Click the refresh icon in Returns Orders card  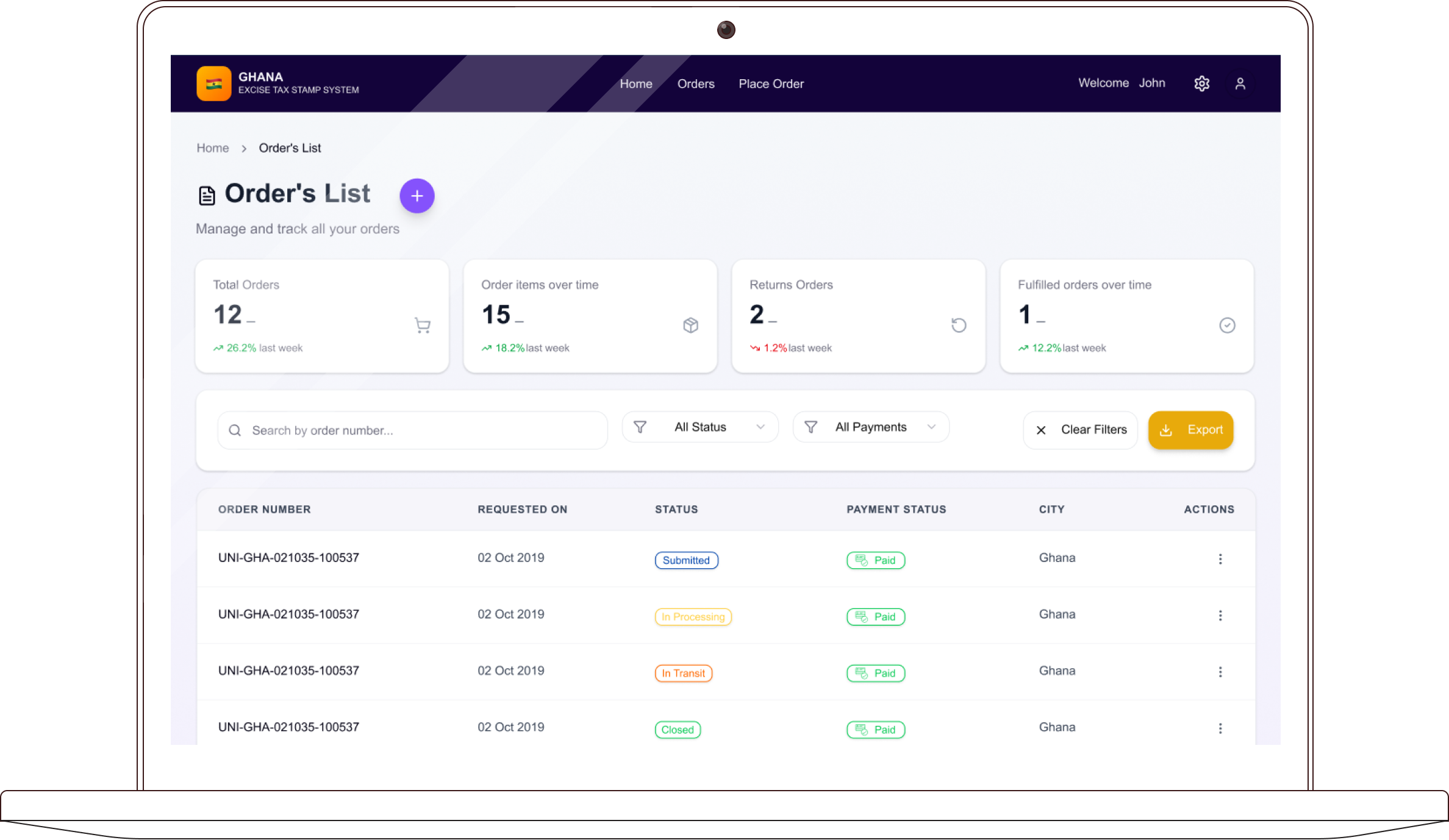tap(959, 326)
